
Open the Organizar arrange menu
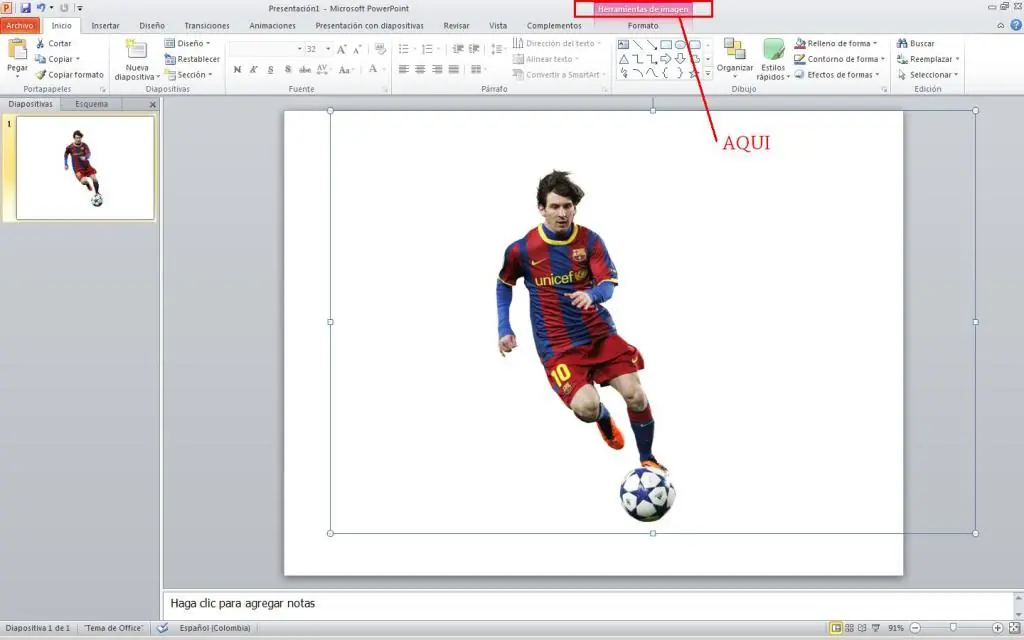(735, 58)
